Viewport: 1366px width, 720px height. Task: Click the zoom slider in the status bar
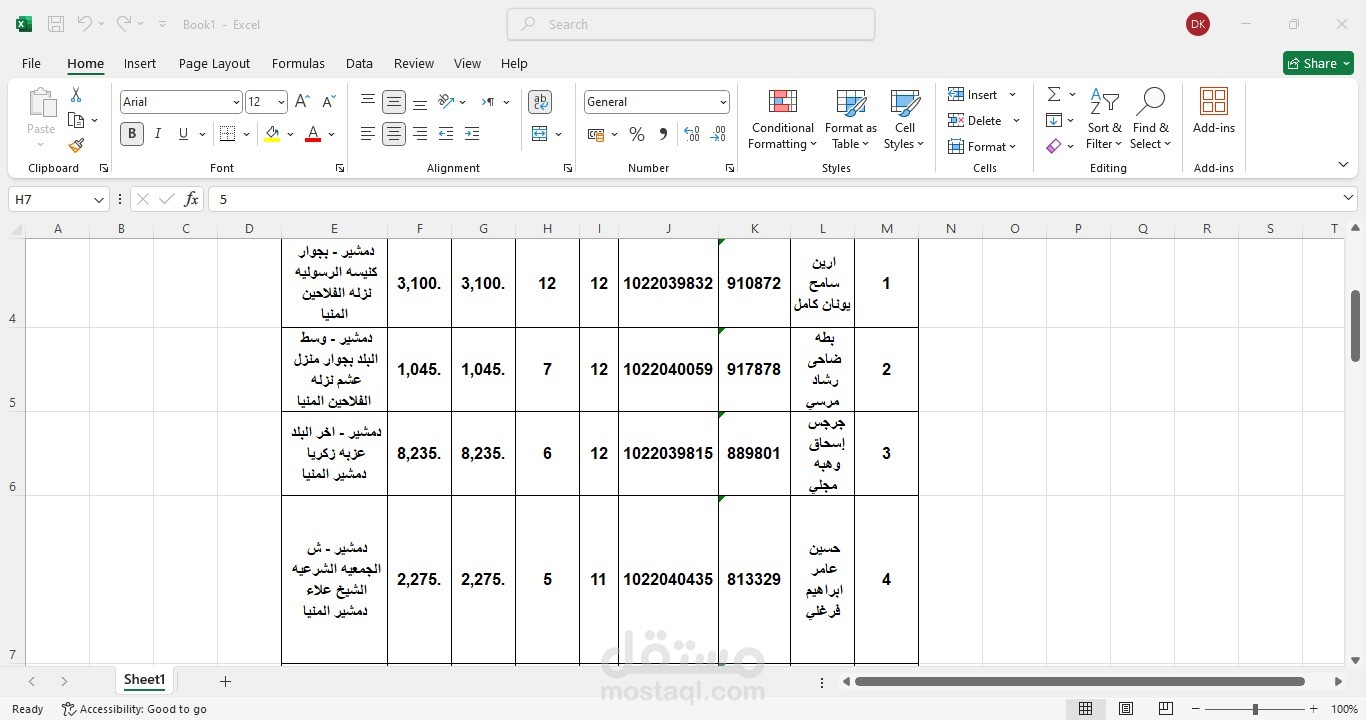1254,709
